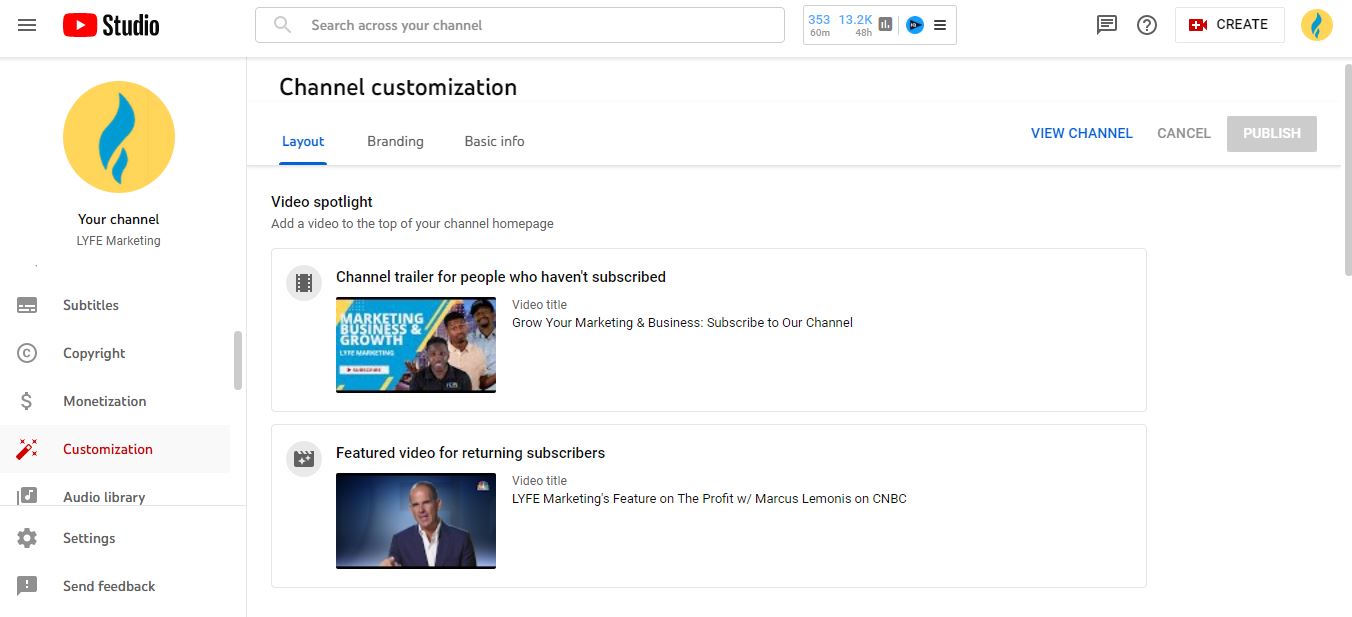Open the extension widget menu lines

(x=940, y=25)
